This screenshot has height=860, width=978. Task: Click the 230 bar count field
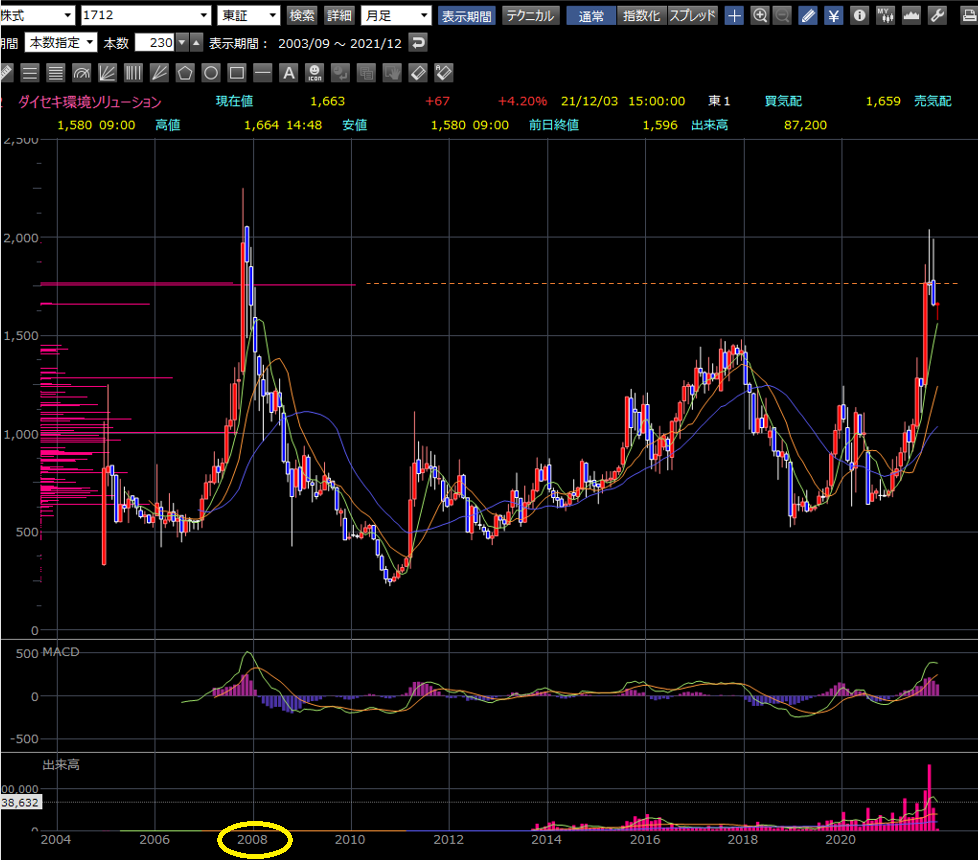(x=155, y=43)
